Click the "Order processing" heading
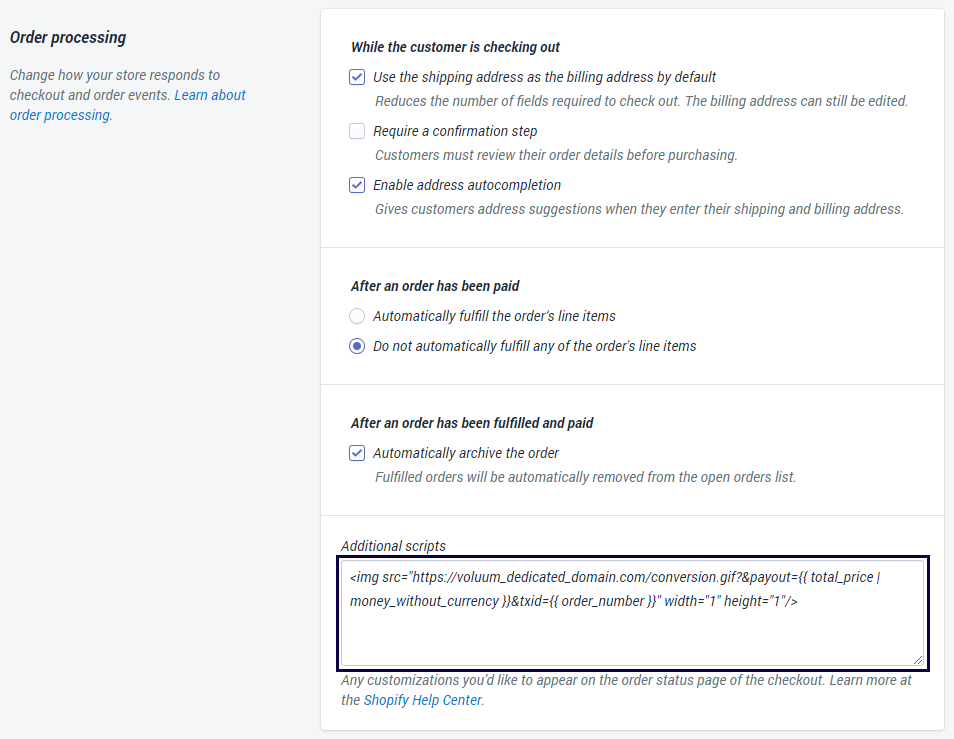 (x=68, y=37)
